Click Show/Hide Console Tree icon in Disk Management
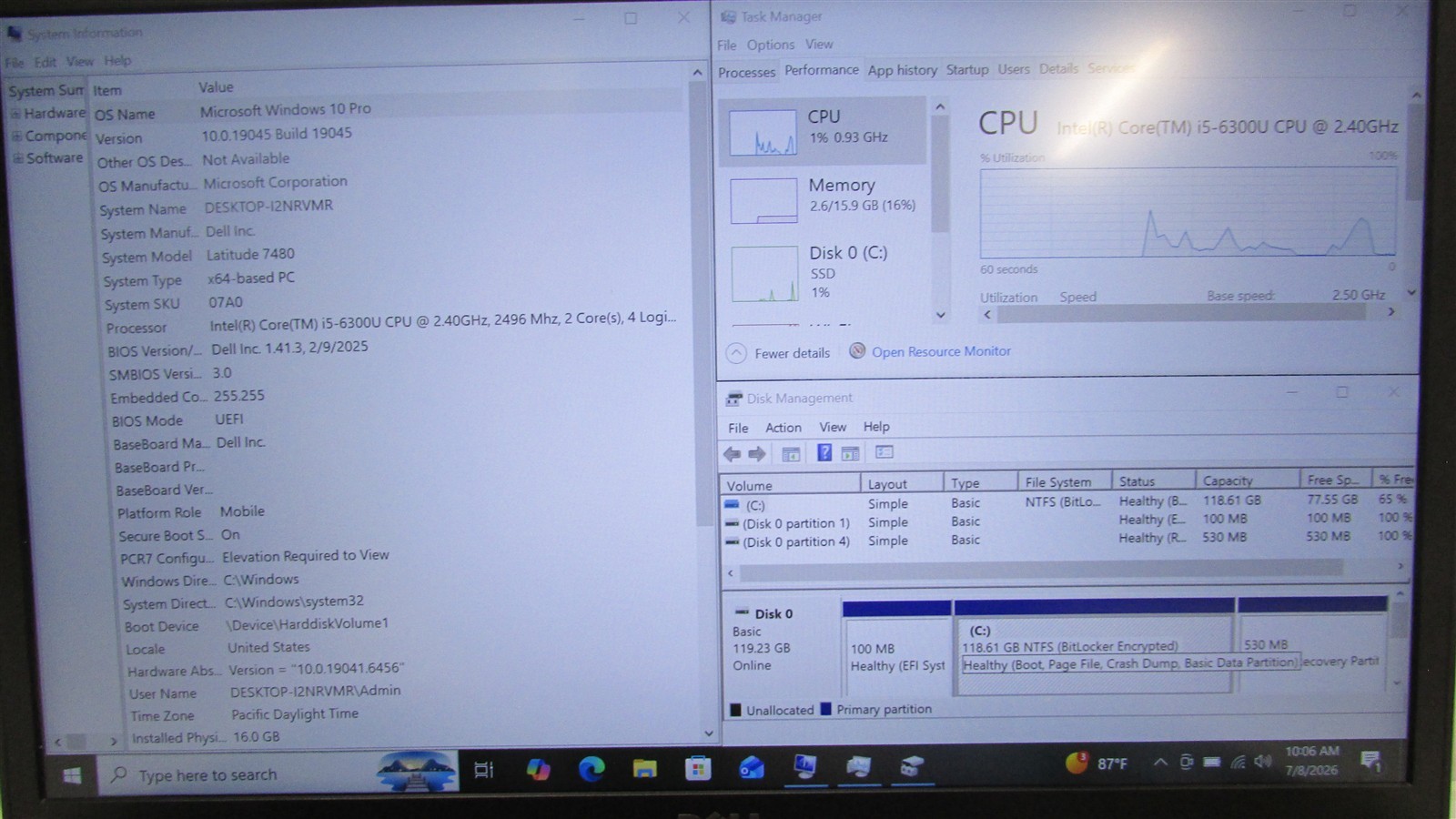The height and width of the screenshot is (819, 1456). [x=791, y=453]
